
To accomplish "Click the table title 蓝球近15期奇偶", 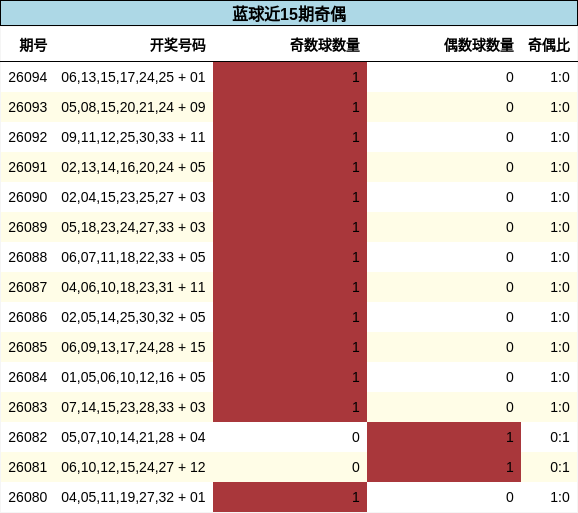I will coord(289,14).
